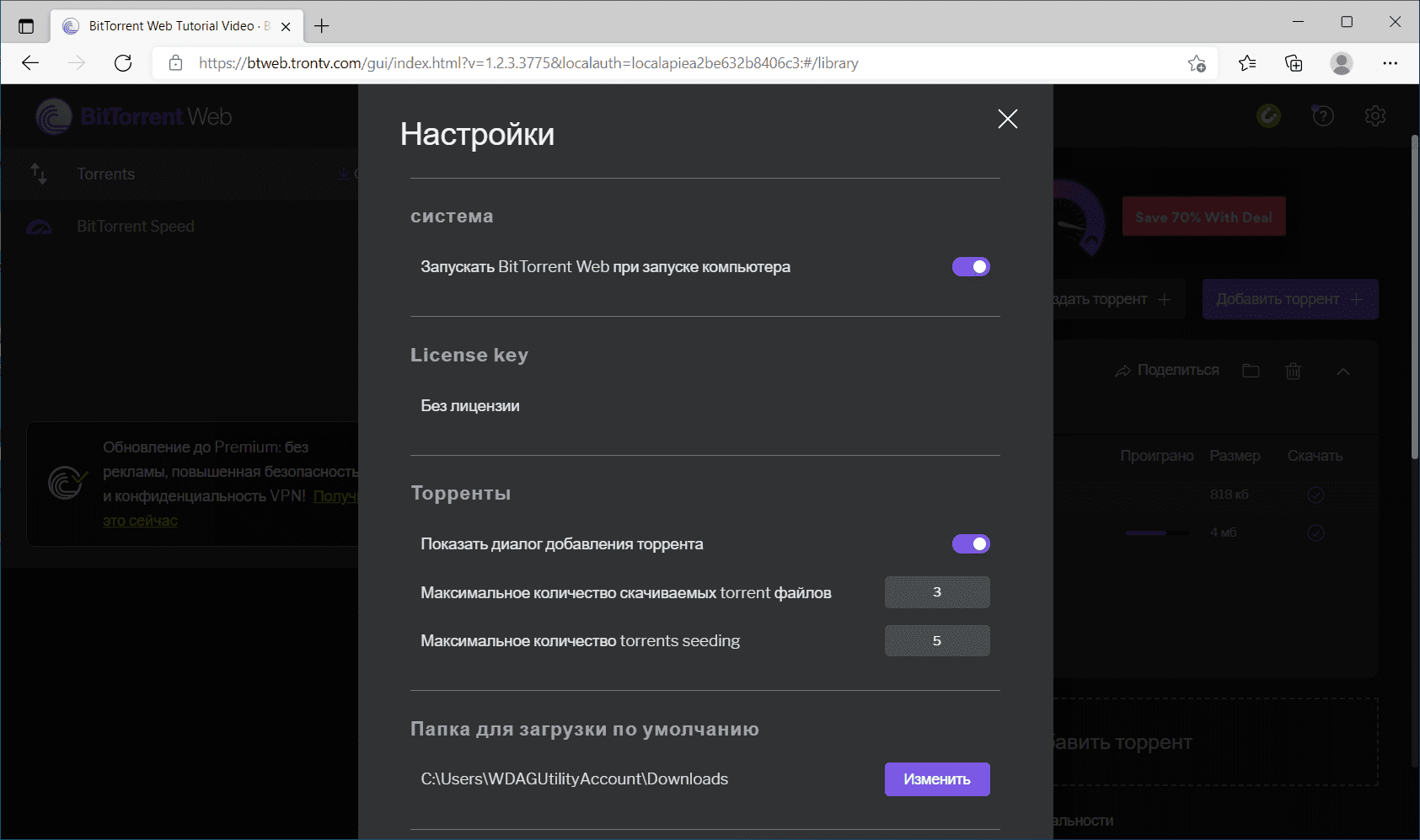Open the torrent folder icon
The width and height of the screenshot is (1420, 840).
[x=1251, y=371]
